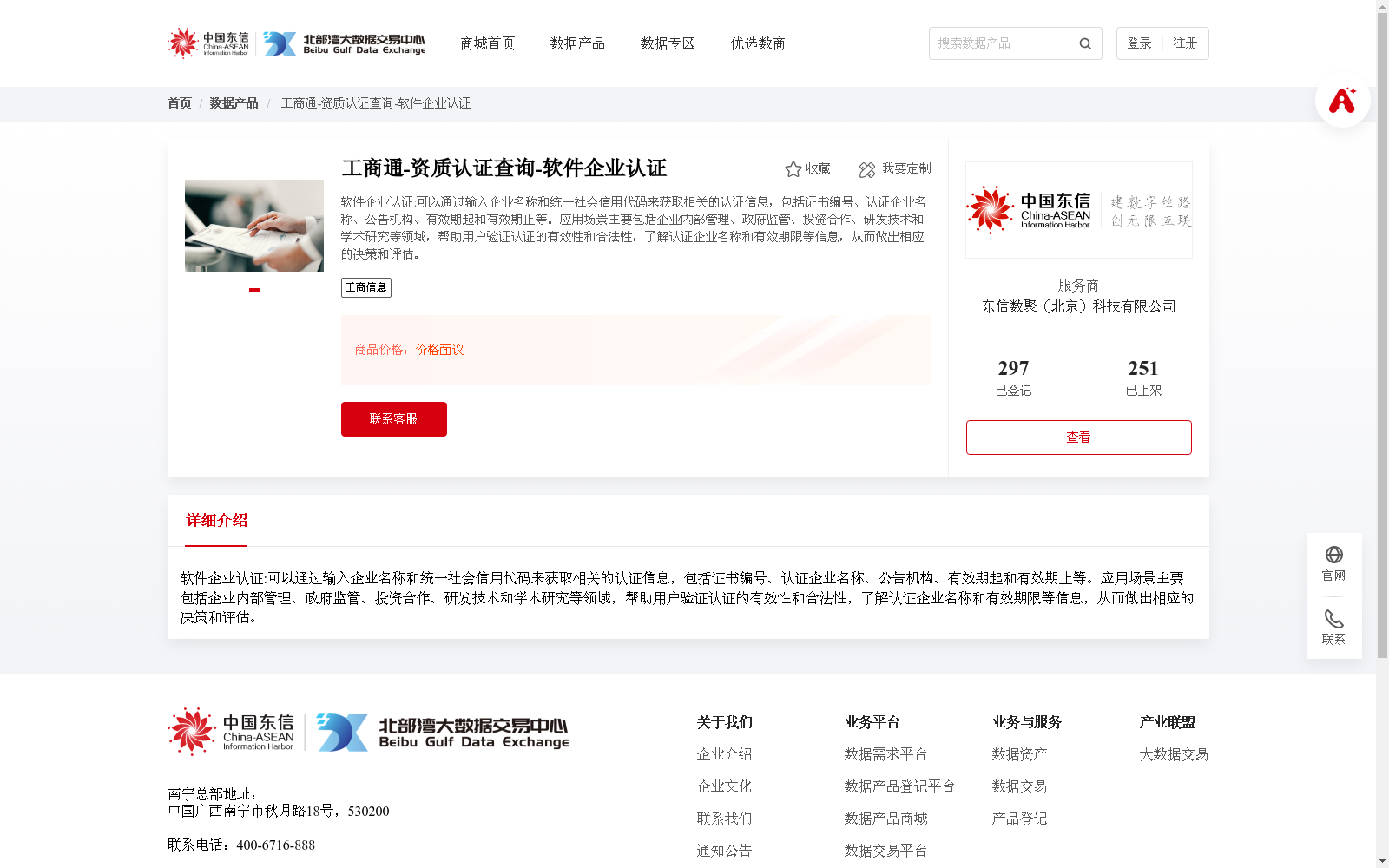Image resolution: width=1389 pixels, height=868 pixels.
Task: Click the footer China-ASEAN Information Harbor logo
Action: [231, 732]
